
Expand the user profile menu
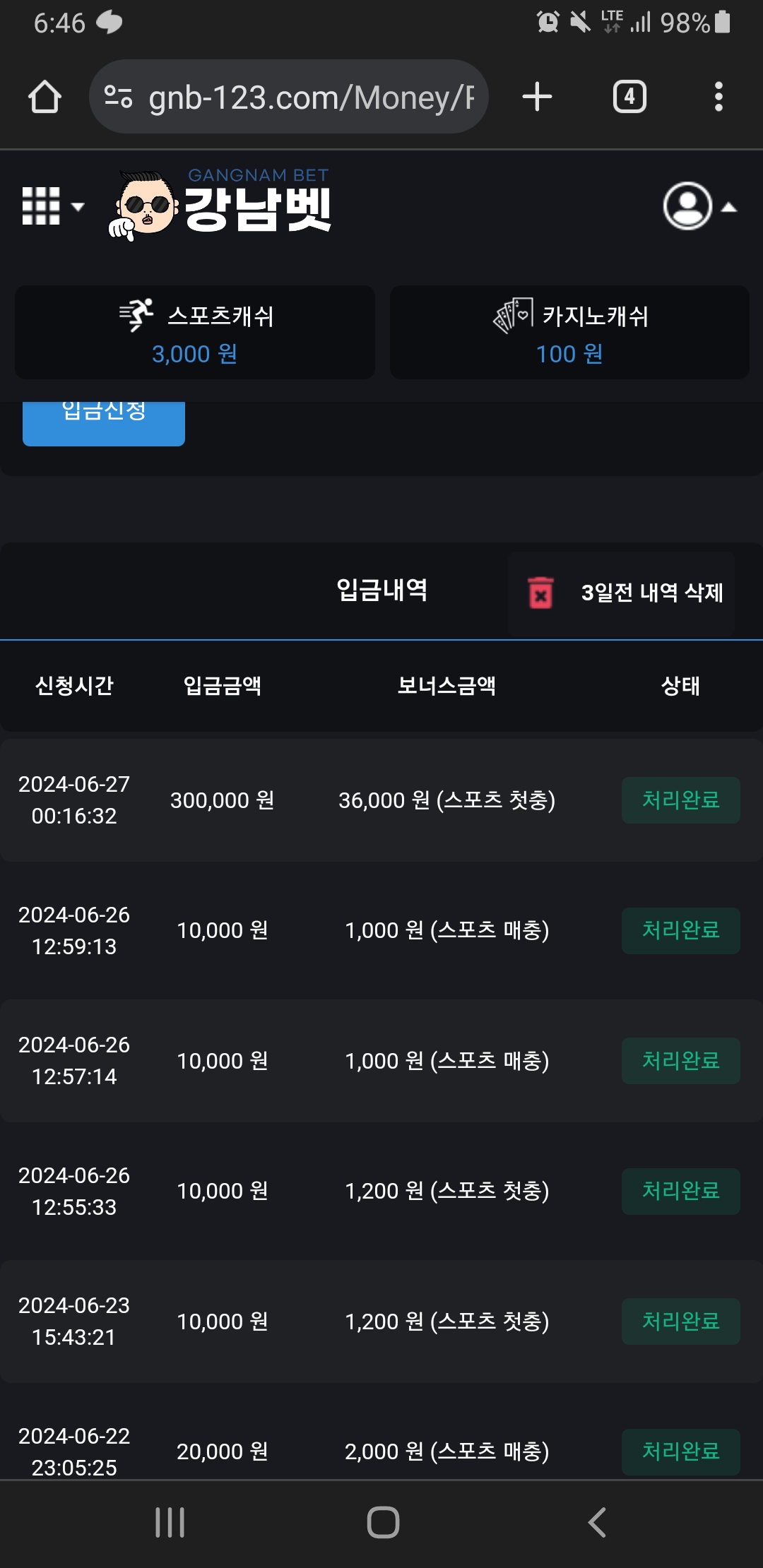pos(698,206)
